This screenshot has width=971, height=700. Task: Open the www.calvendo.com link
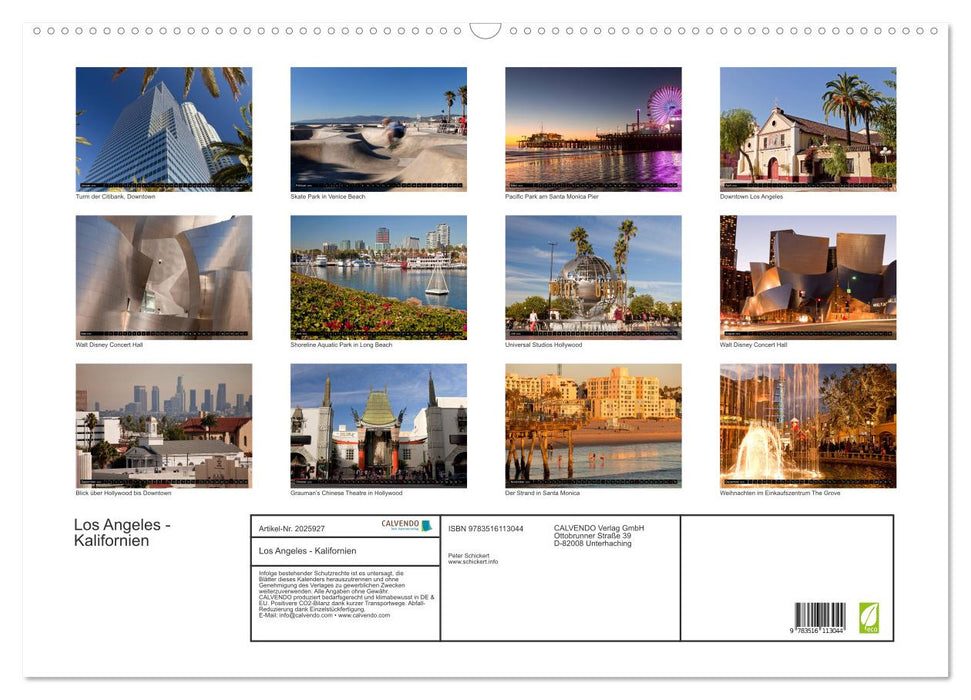365,615
